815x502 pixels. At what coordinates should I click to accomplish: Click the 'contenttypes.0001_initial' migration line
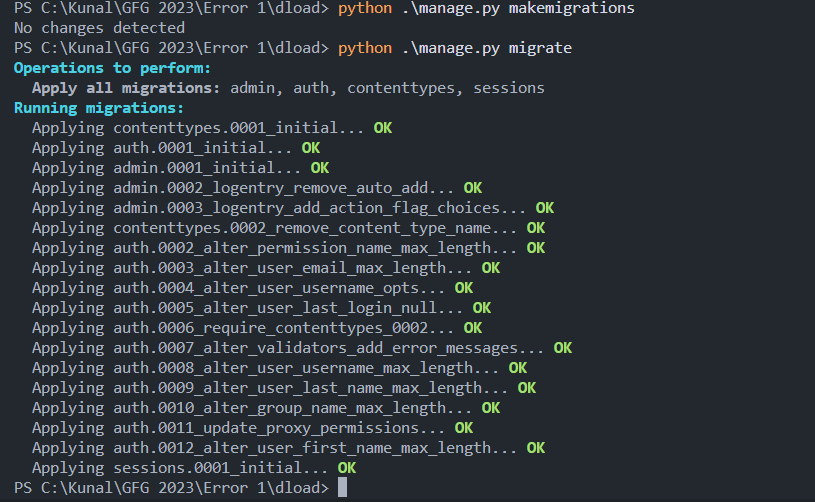(198, 128)
